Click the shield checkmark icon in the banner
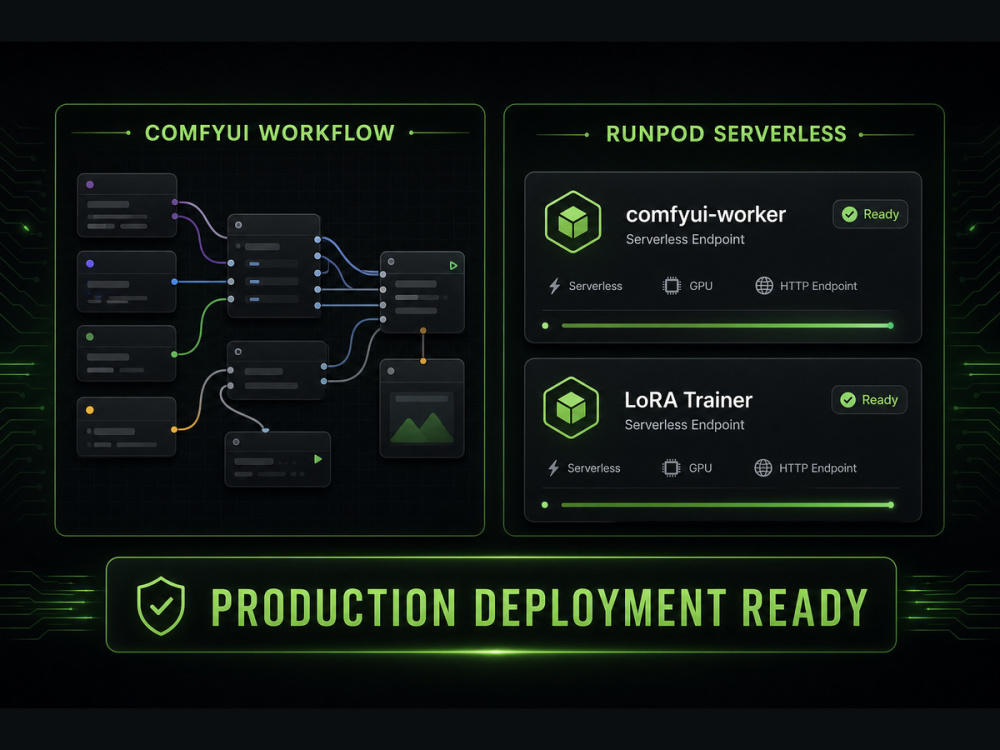This screenshot has height=750, width=1000. tap(161, 606)
